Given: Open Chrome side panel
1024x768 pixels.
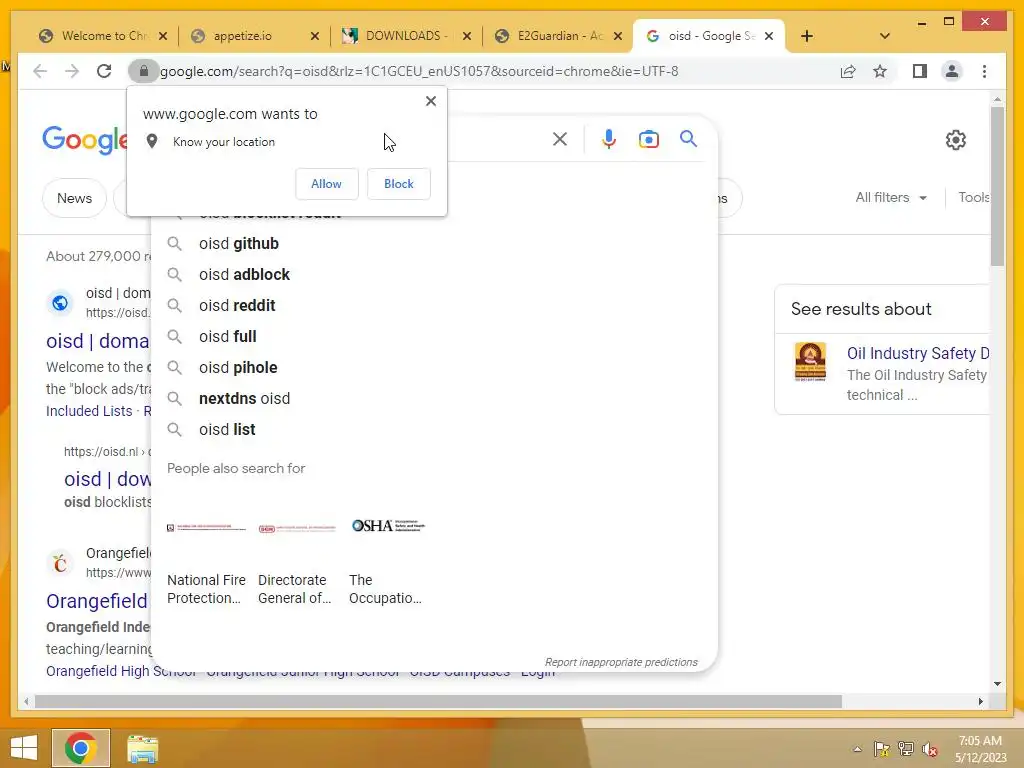Looking at the screenshot, I should (920, 71).
